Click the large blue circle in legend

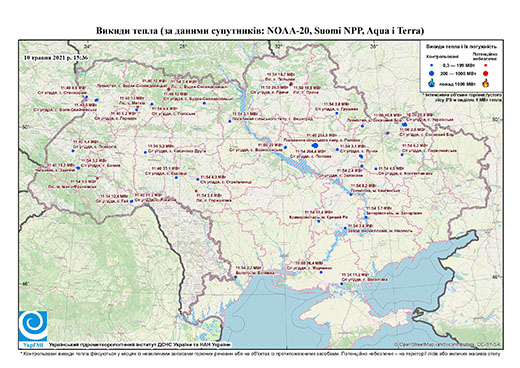(432, 73)
